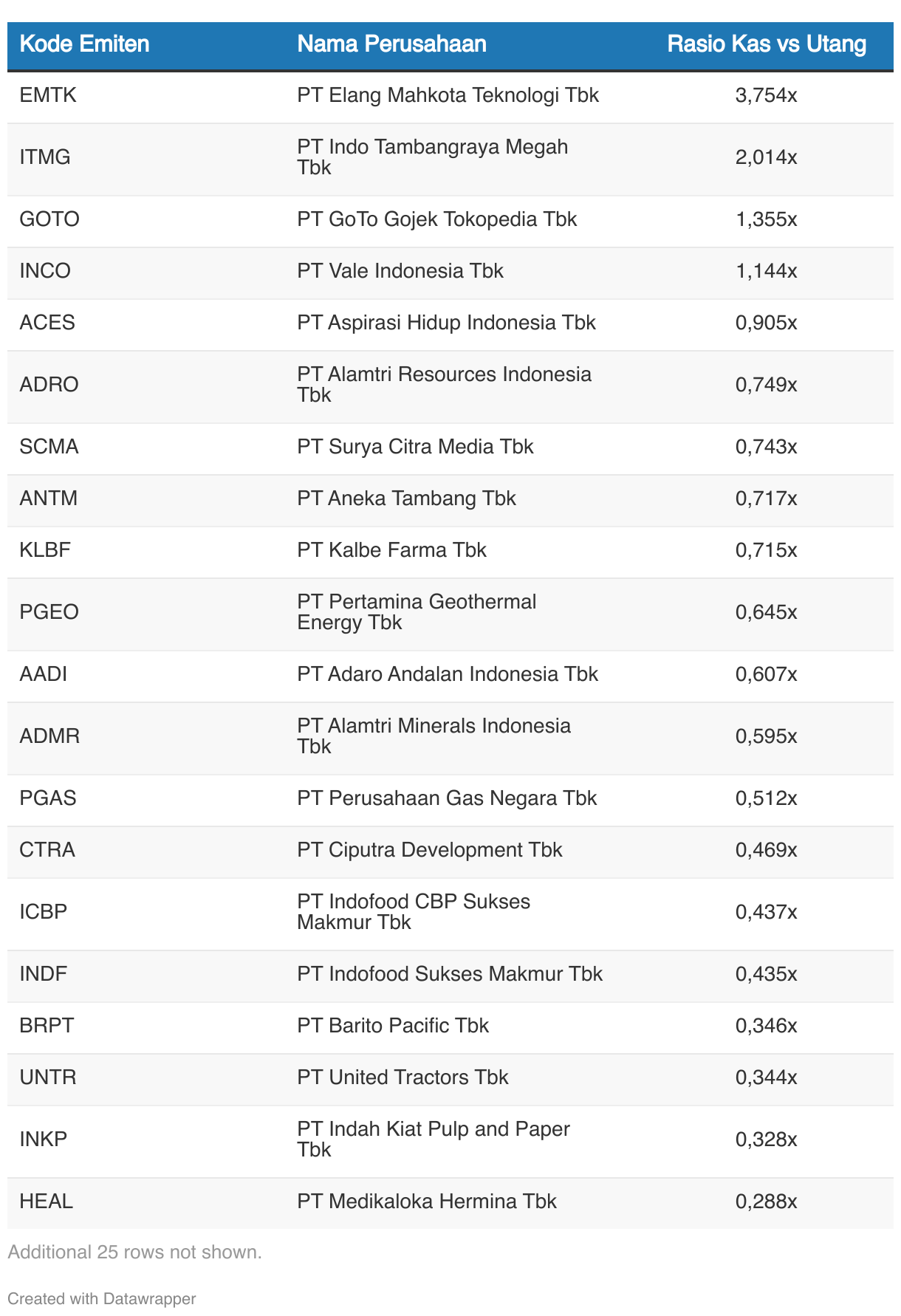Click the Kode Emiten column header
The image size is (901, 1316).
(84, 44)
